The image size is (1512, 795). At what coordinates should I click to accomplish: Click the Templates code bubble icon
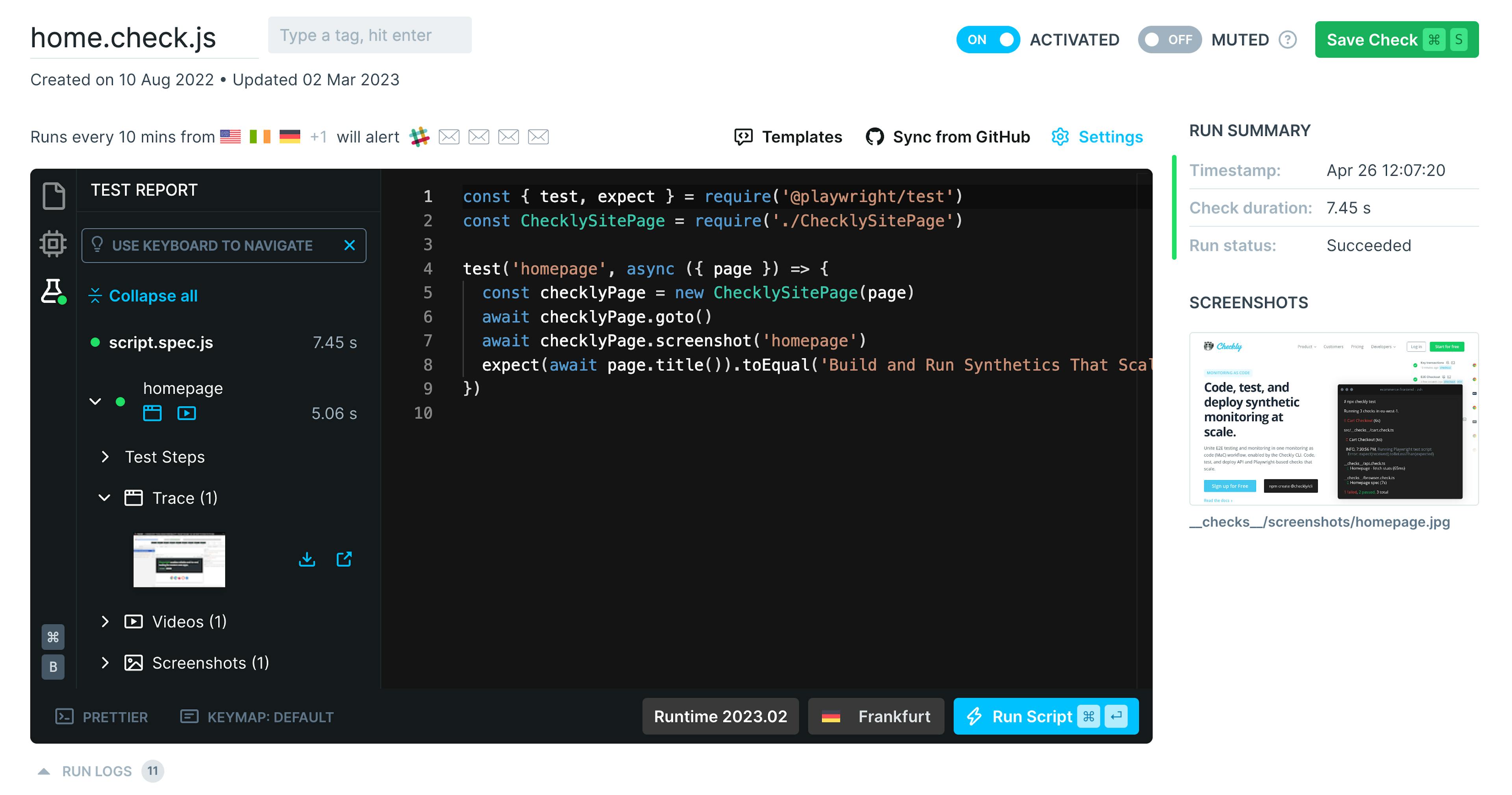[x=744, y=137]
